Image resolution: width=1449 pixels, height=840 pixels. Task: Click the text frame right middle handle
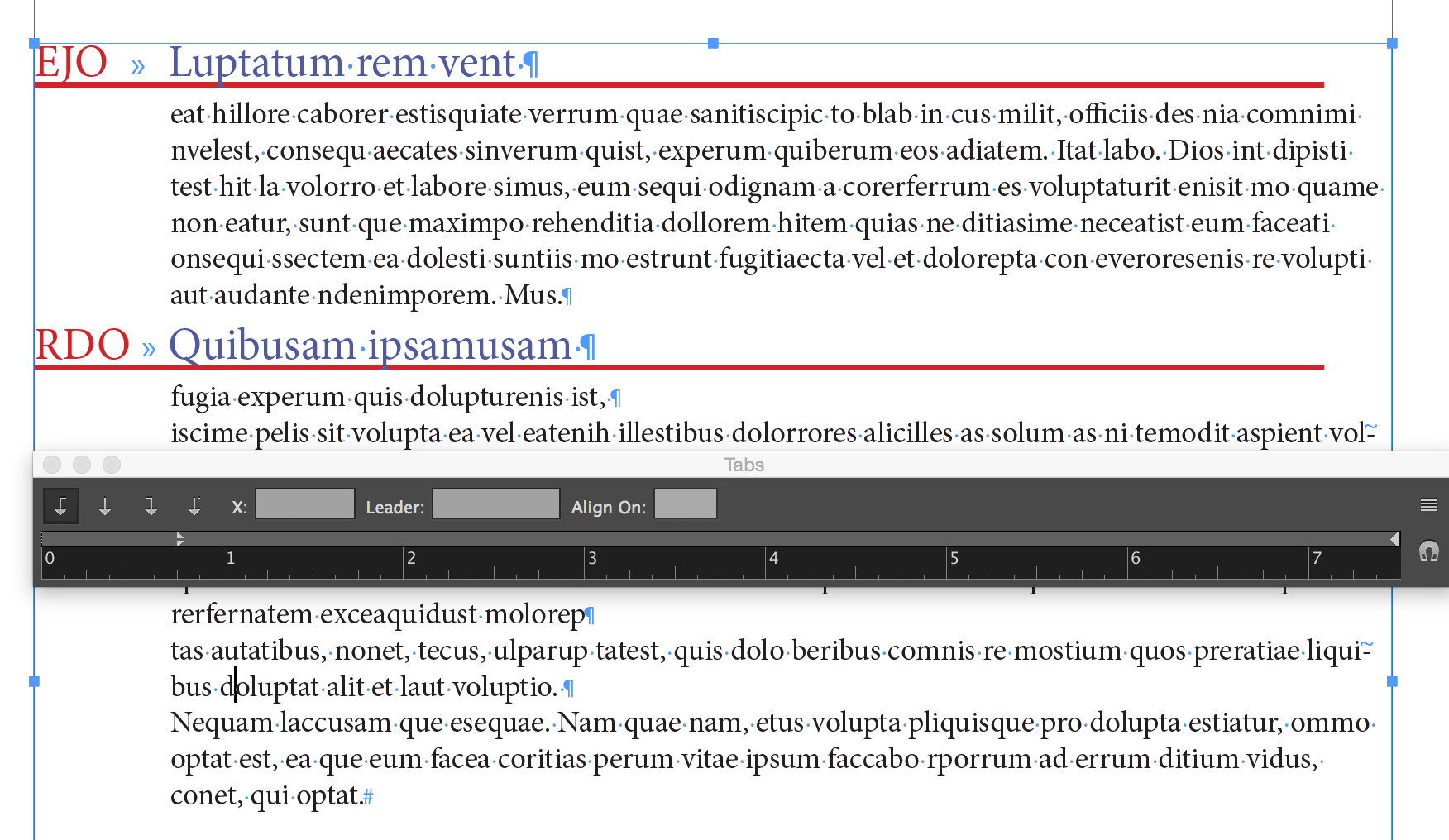(x=1392, y=682)
